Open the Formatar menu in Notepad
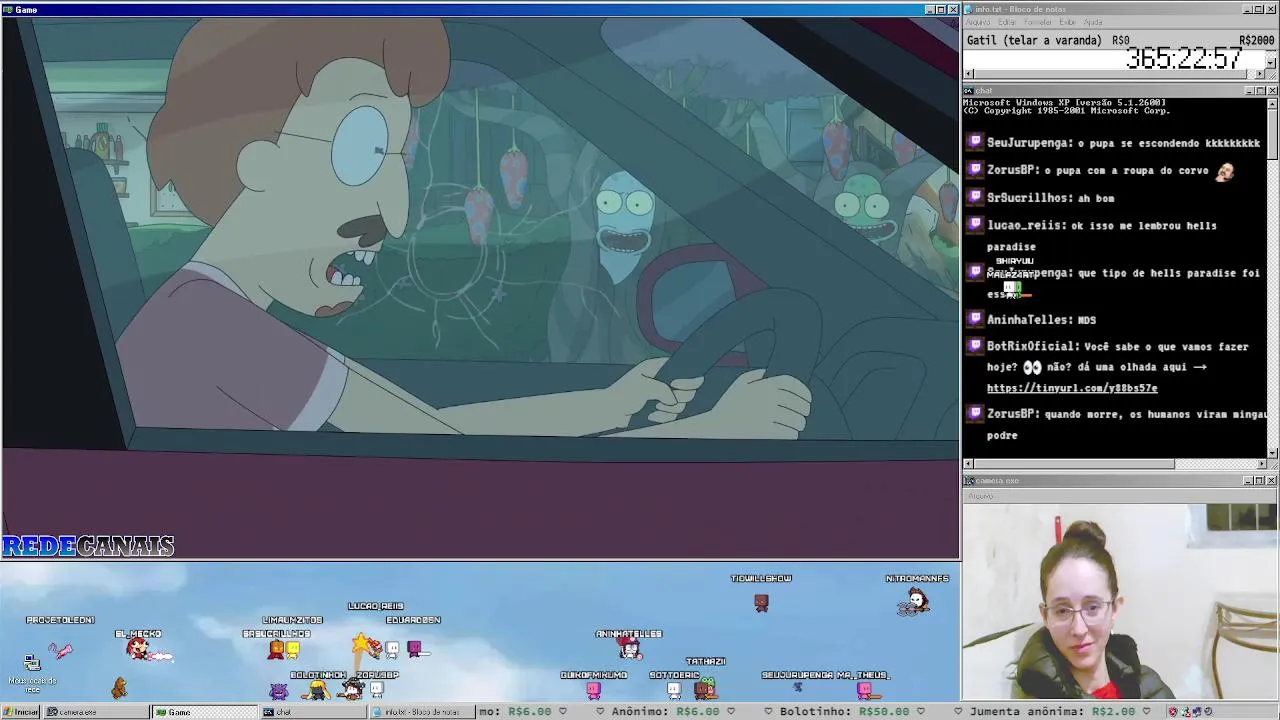Image resolution: width=1280 pixels, height=720 pixels. 1038,22
